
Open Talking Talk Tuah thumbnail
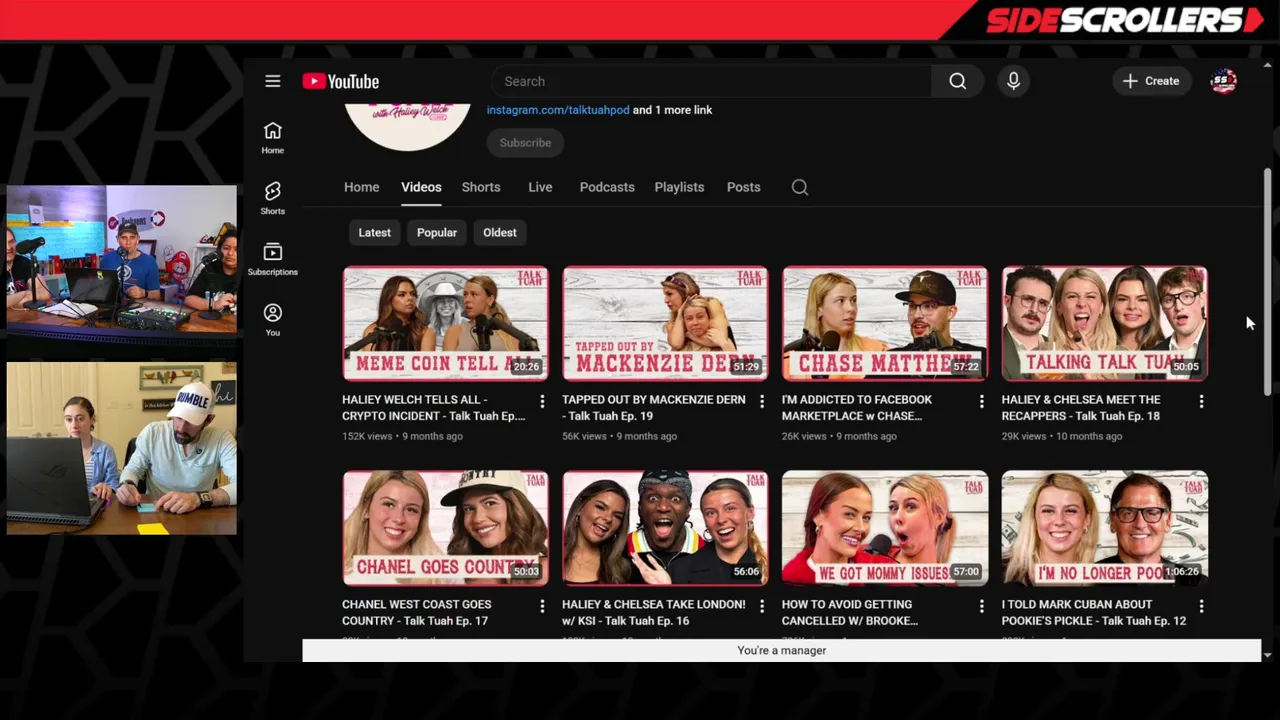click(x=1104, y=323)
